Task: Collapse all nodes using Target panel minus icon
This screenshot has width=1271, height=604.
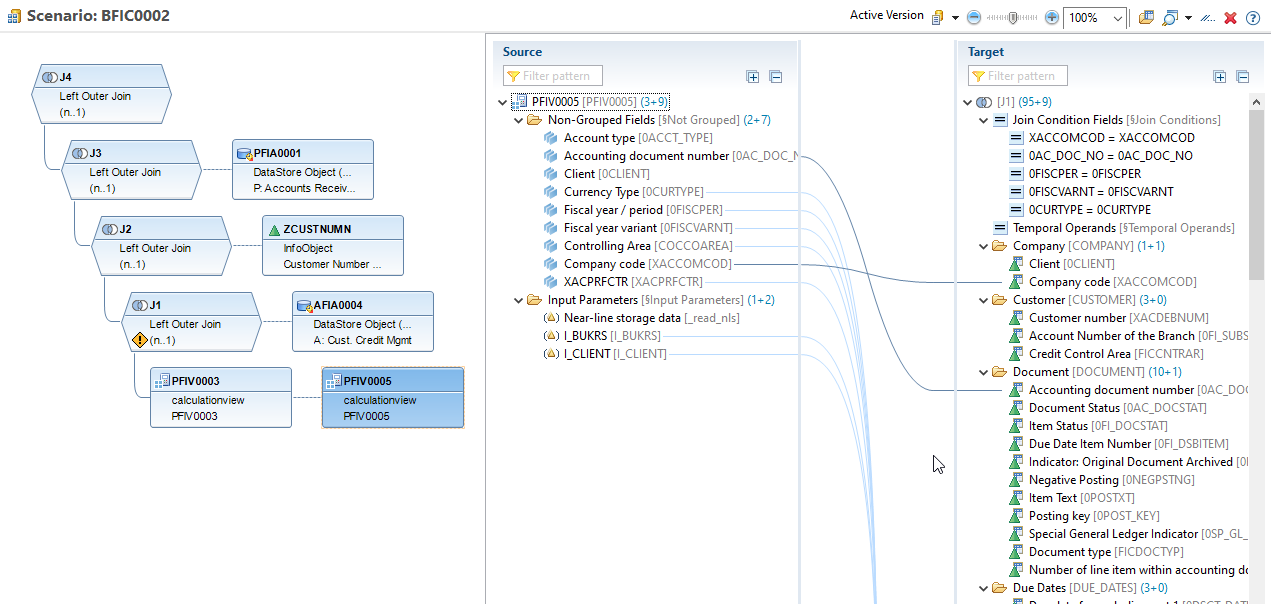Action: [x=1242, y=76]
